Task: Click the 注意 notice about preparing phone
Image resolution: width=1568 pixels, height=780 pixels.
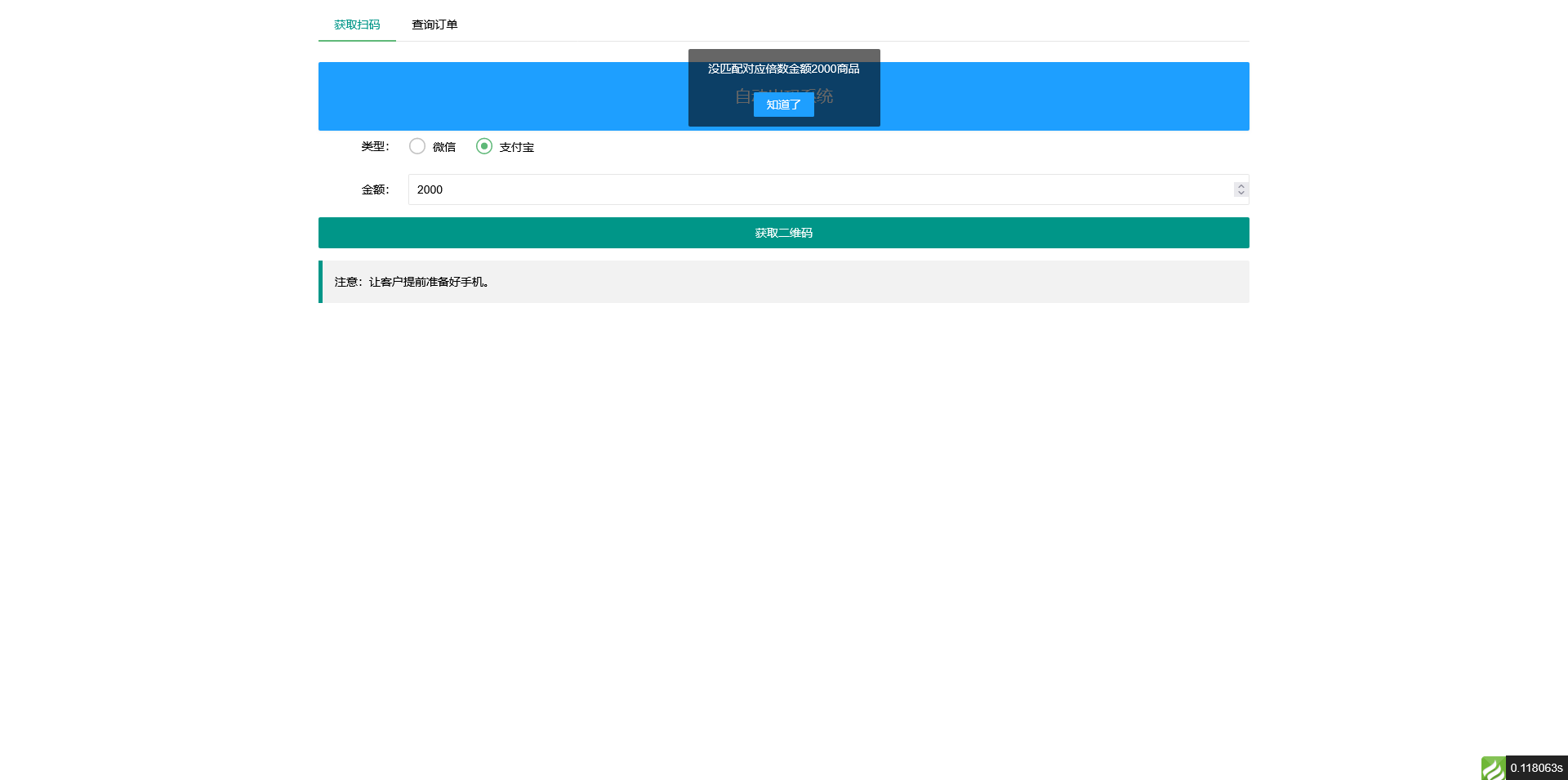Action: click(412, 282)
